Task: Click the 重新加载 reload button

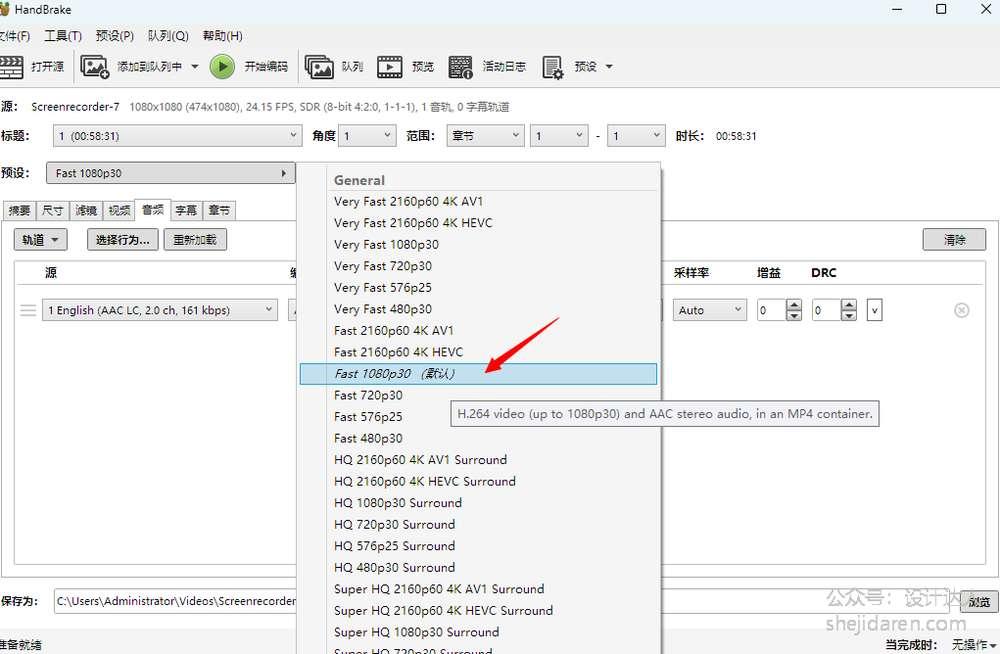Action: [195, 240]
